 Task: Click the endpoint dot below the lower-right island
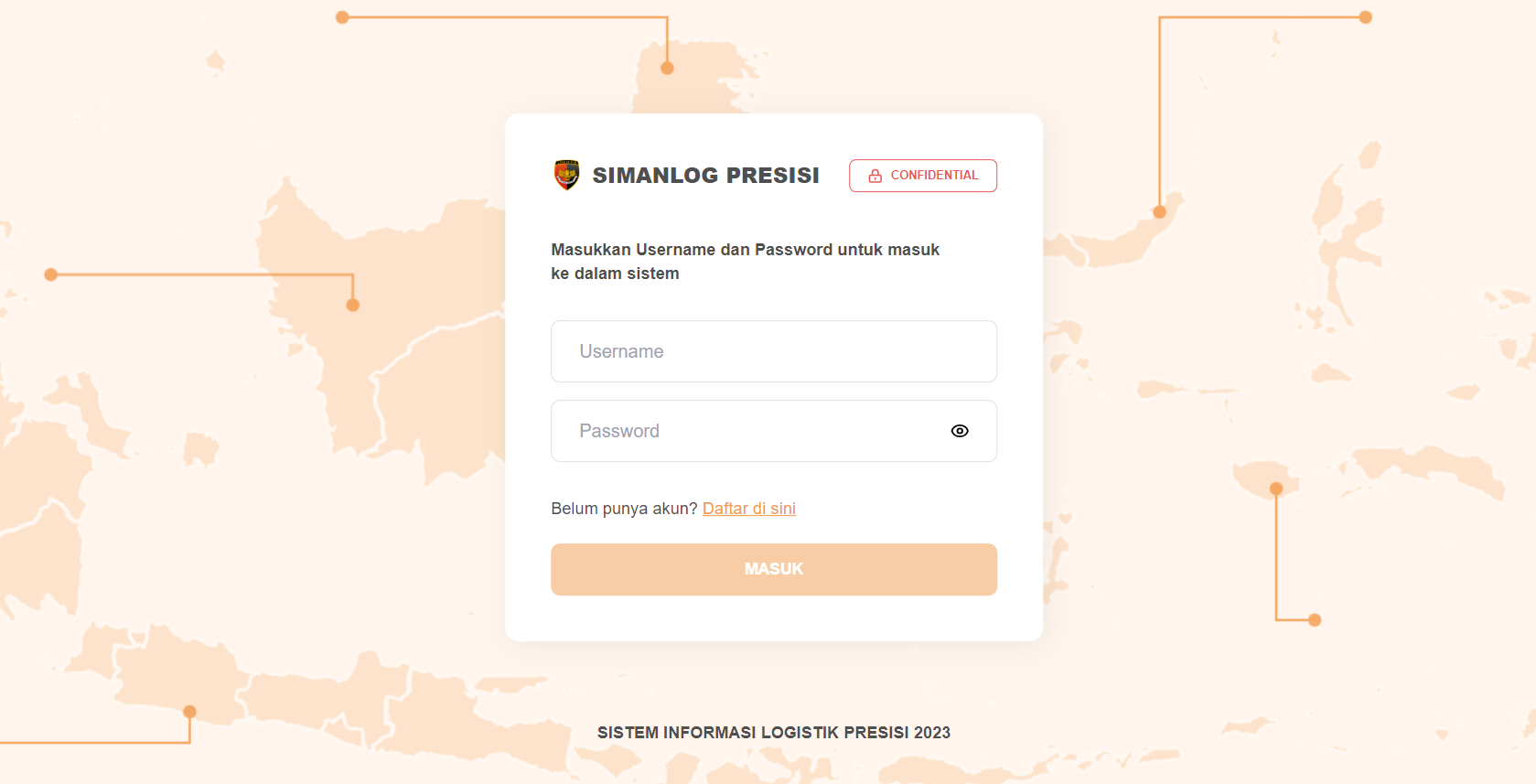1315,620
